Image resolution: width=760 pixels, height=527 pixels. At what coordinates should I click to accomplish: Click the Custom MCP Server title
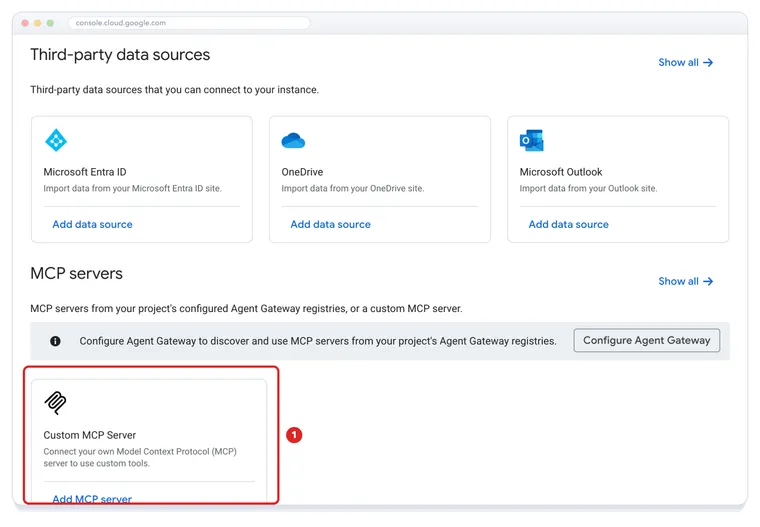tap(90, 435)
